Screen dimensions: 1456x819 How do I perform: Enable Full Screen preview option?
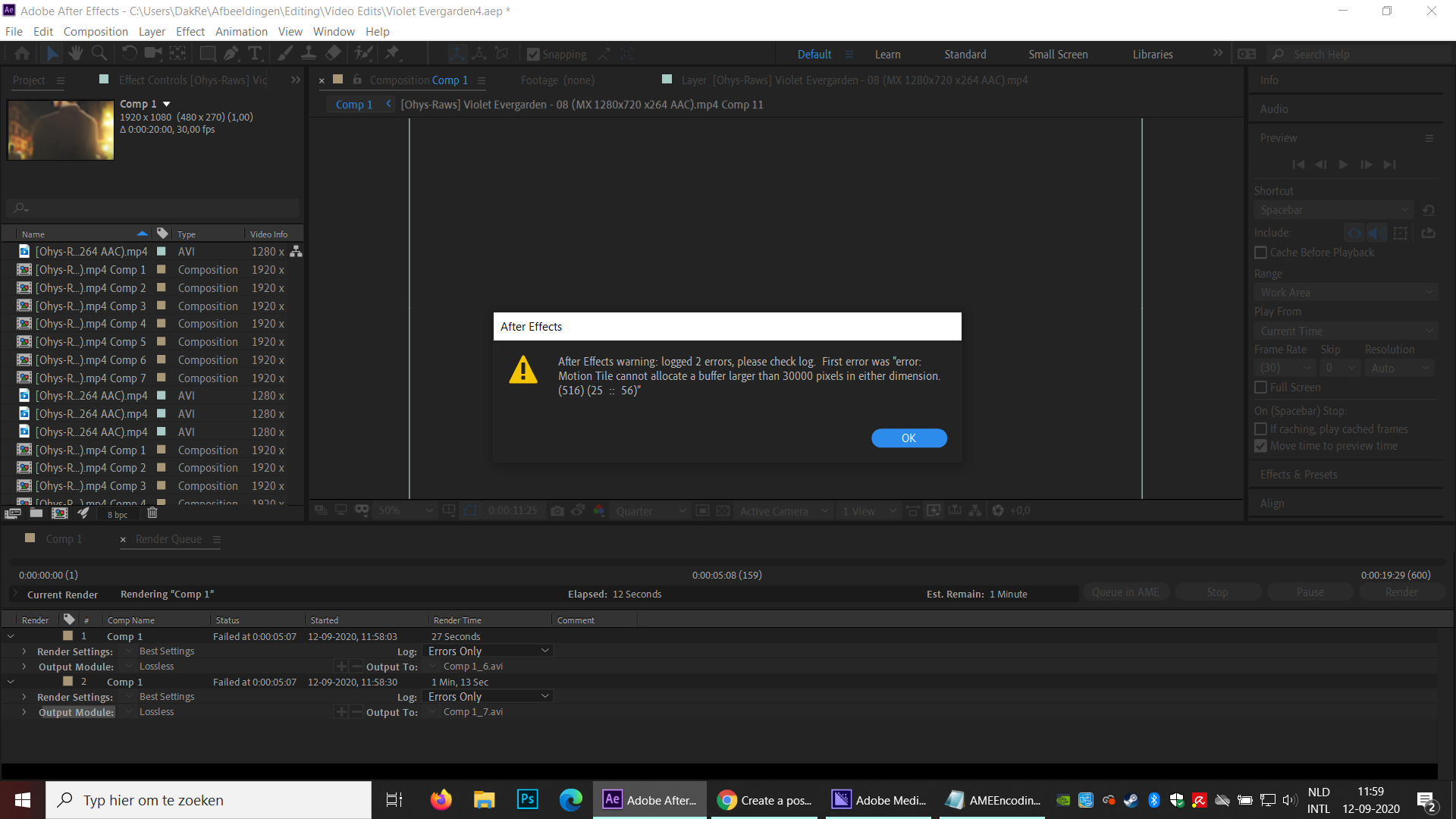pos(1261,387)
